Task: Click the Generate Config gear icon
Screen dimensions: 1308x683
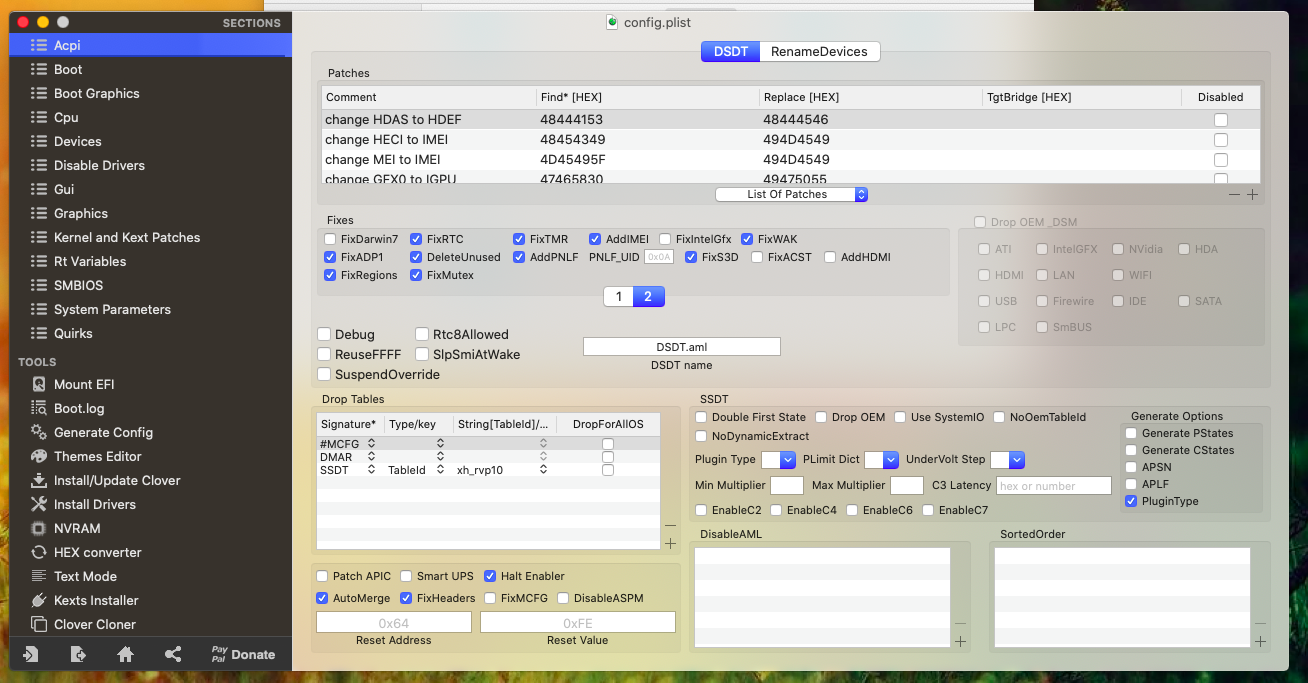Action: [x=39, y=432]
